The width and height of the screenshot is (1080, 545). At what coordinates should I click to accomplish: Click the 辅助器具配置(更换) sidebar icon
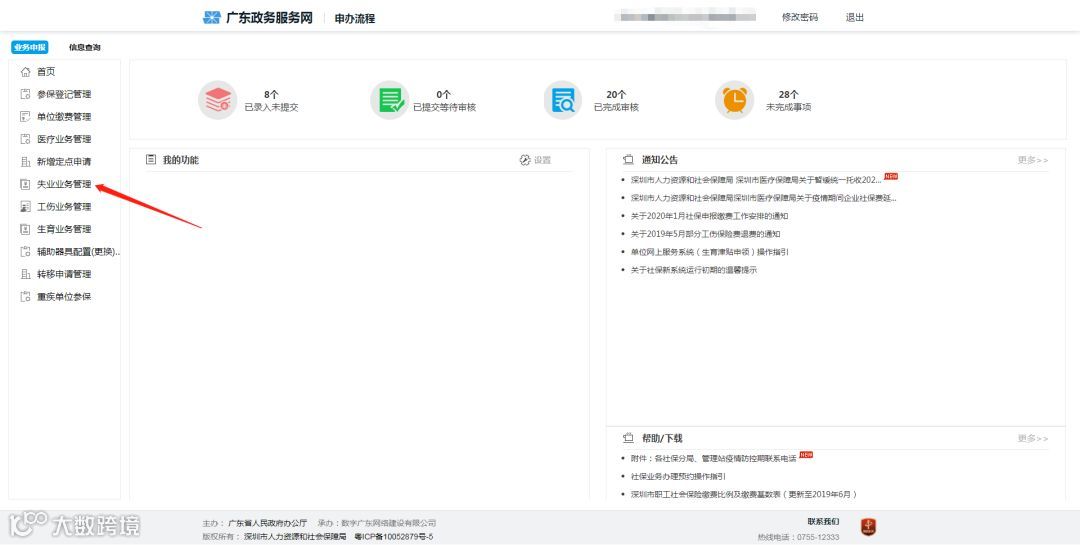pyautogui.click(x=25, y=251)
